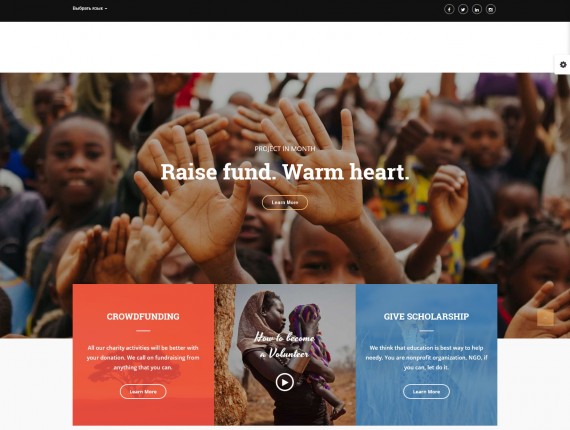Click Learn More in Give Scholarship card
Image resolution: width=570 pixels, height=430 pixels.
pos(426,391)
